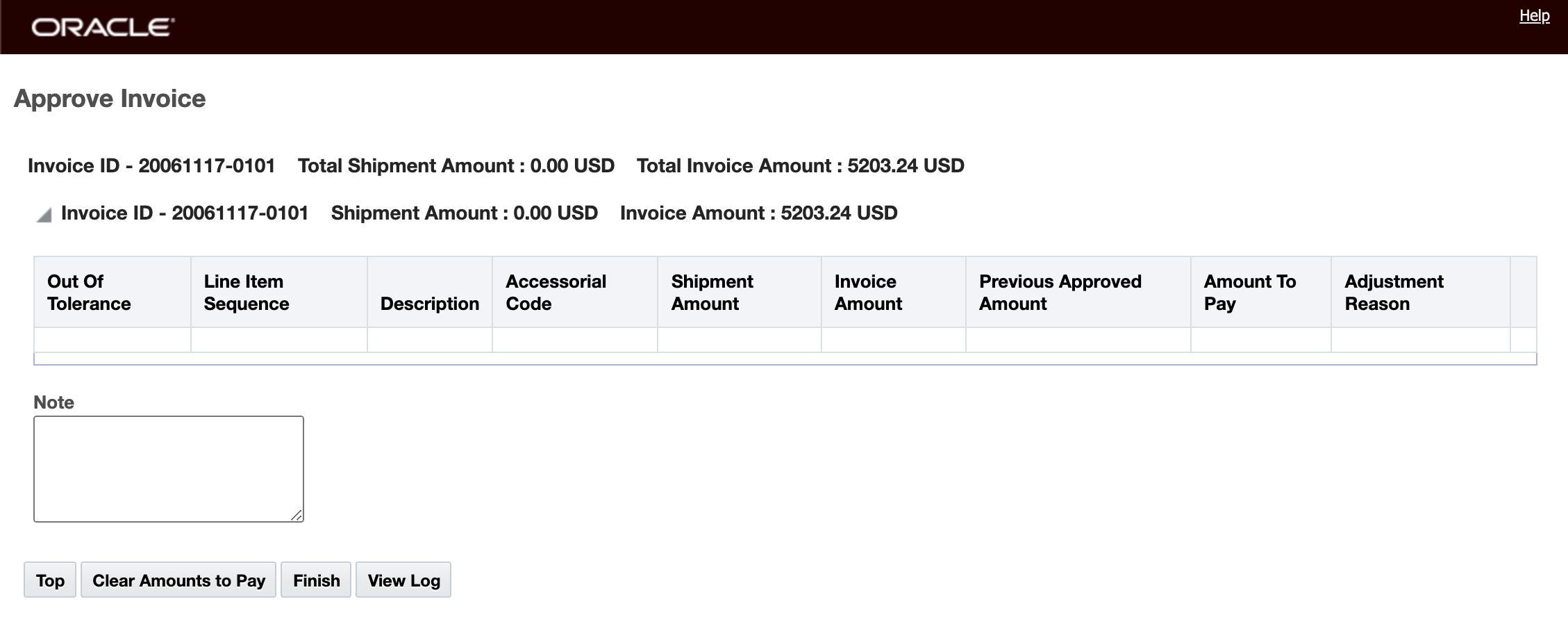The height and width of the screenshot is (631, 1568).
Task: Open the Help link
Action: coord(1534,16)
